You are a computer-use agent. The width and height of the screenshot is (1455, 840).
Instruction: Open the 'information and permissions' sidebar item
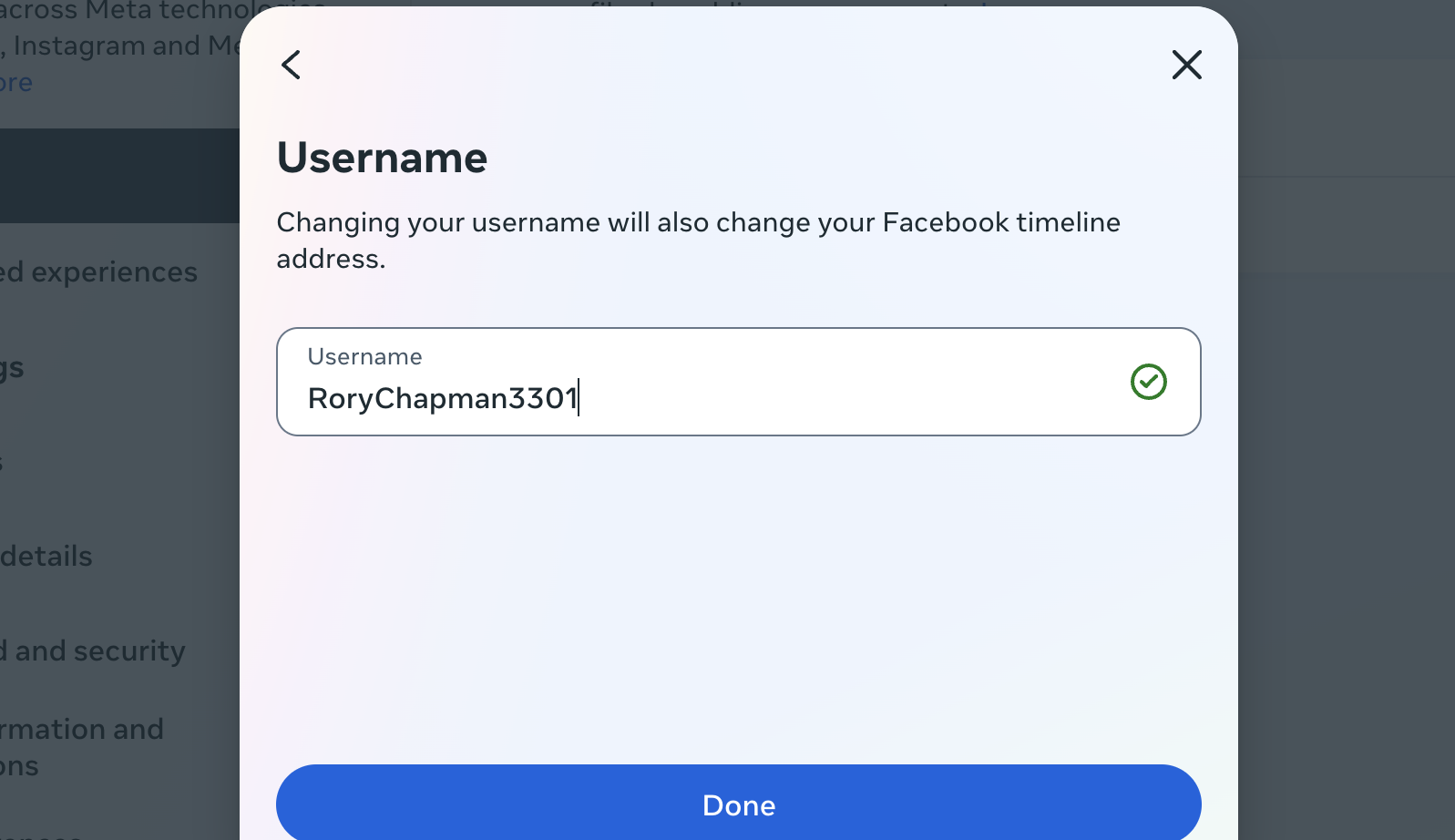(x=82, y=745)
